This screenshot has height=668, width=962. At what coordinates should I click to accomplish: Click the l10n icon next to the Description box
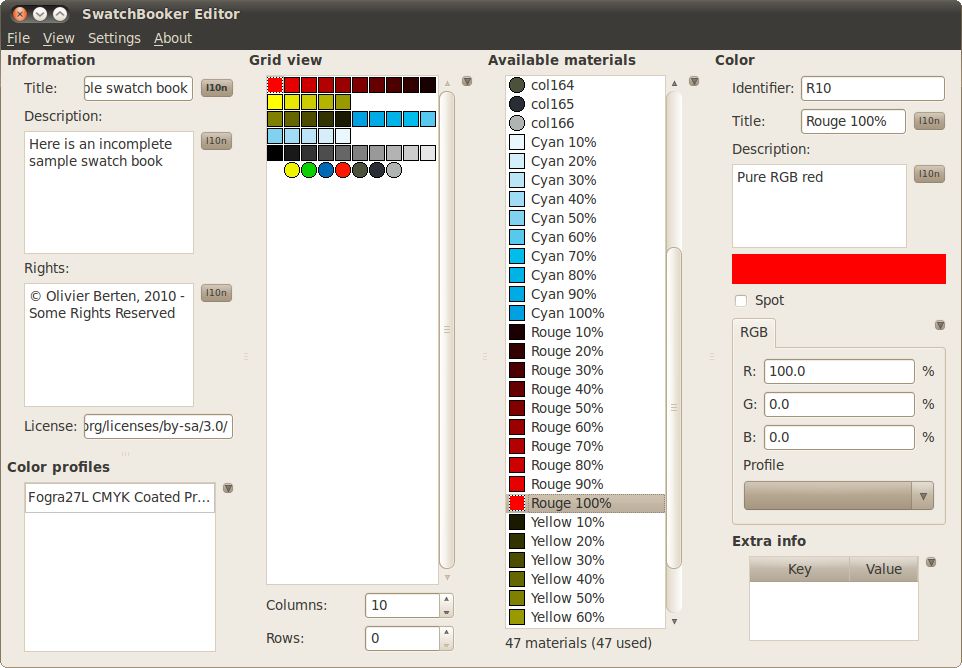click(x=216, y=141)
